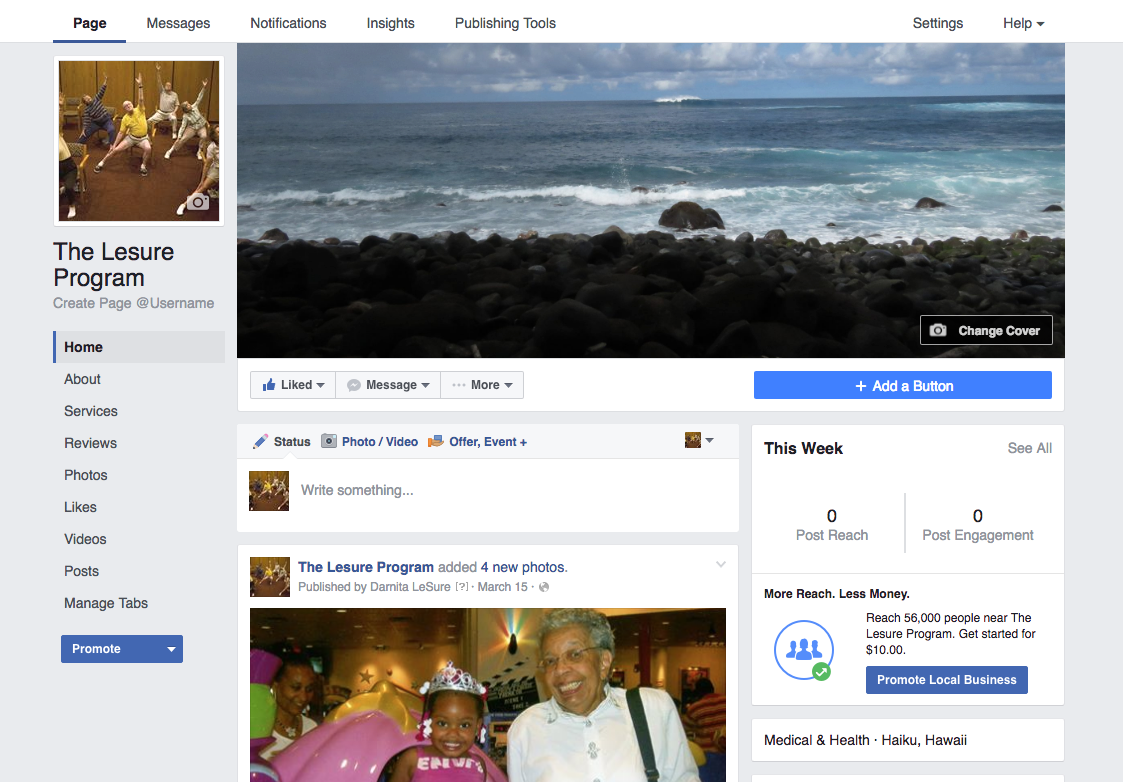Switch to the Page tab
This screenshot has height=782, width=1123.
pyautogui.click(x=90, y=23)
